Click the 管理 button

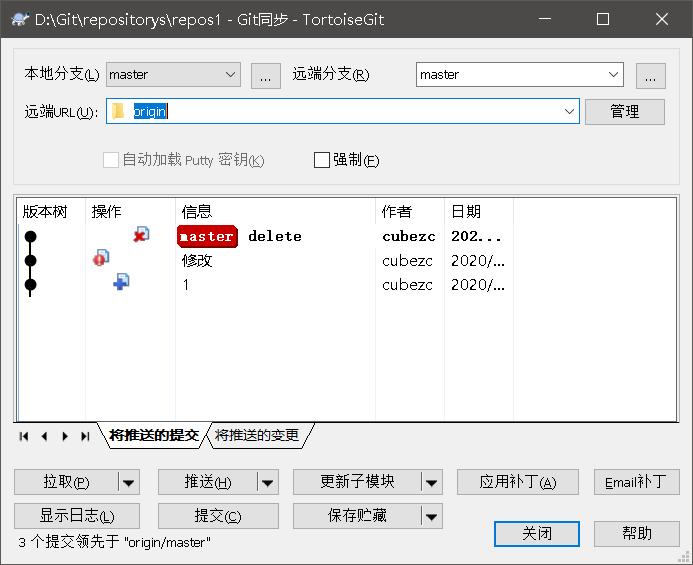click(625, 112)
